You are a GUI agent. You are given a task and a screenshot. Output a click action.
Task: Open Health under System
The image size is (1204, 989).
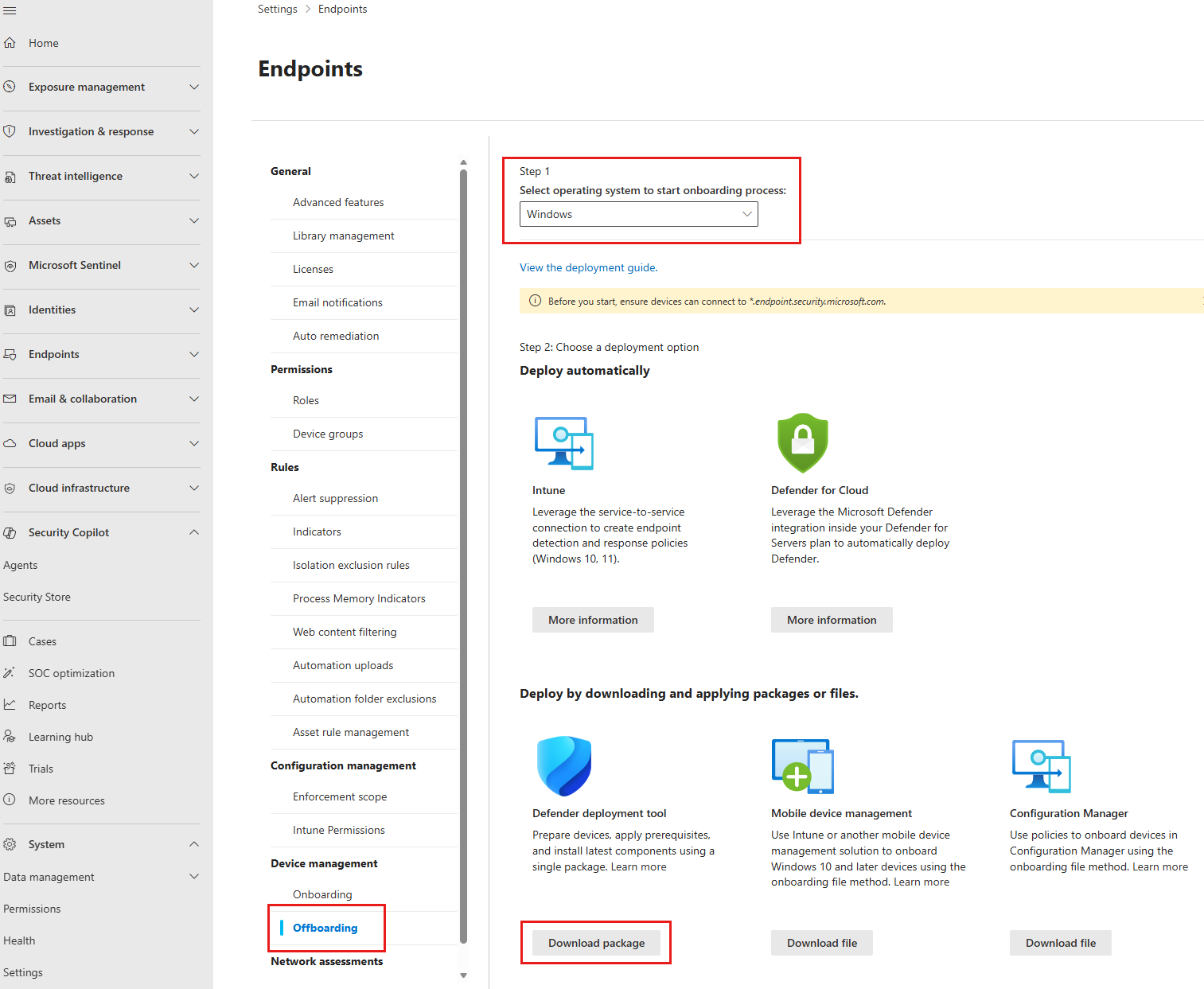19,940
